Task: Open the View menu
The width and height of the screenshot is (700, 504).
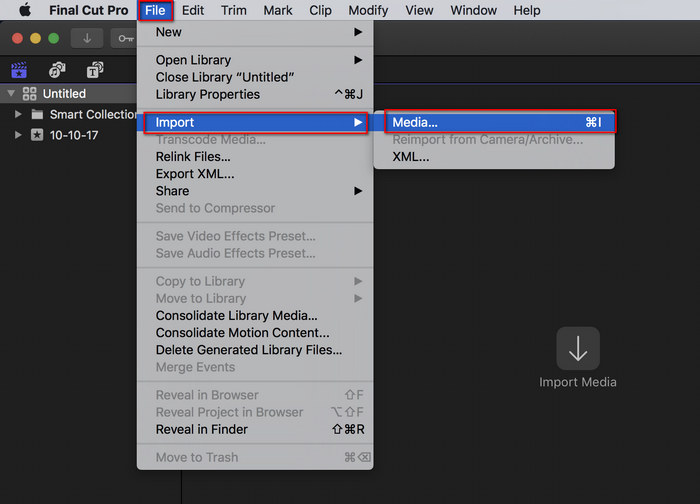Action: (x=419, y=10)
